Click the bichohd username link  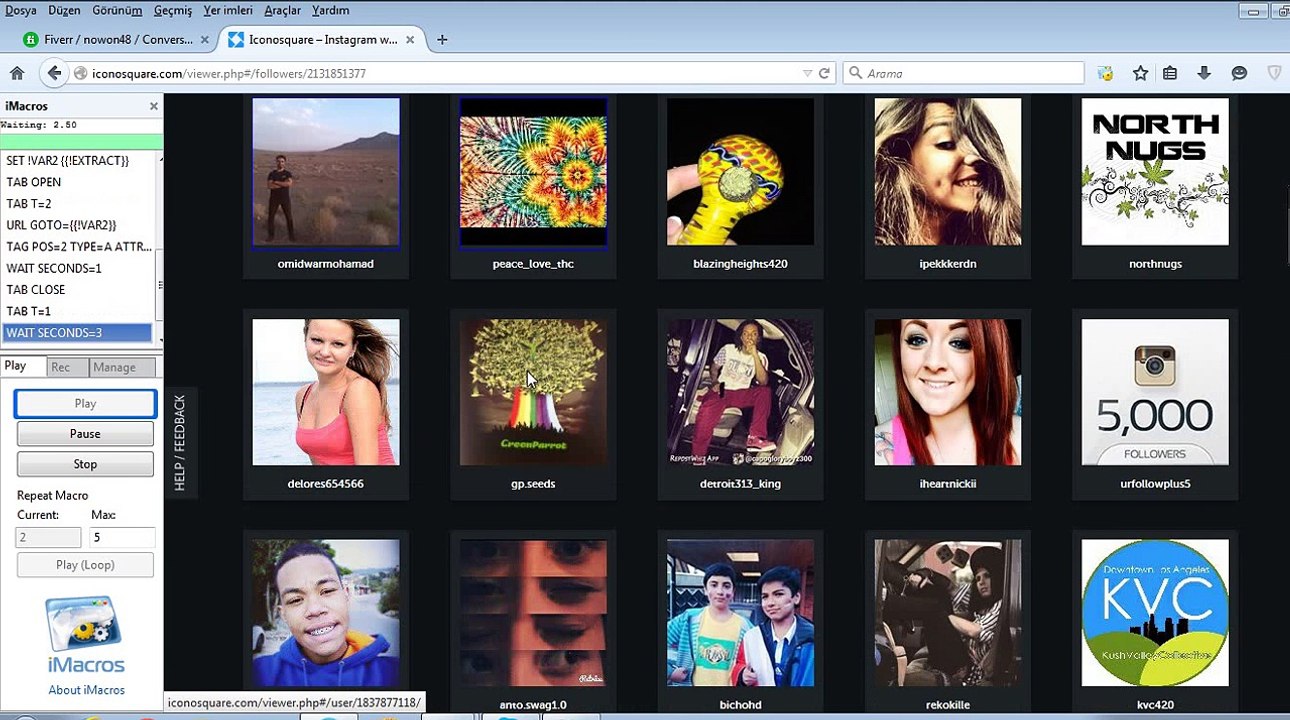(740, 704)
